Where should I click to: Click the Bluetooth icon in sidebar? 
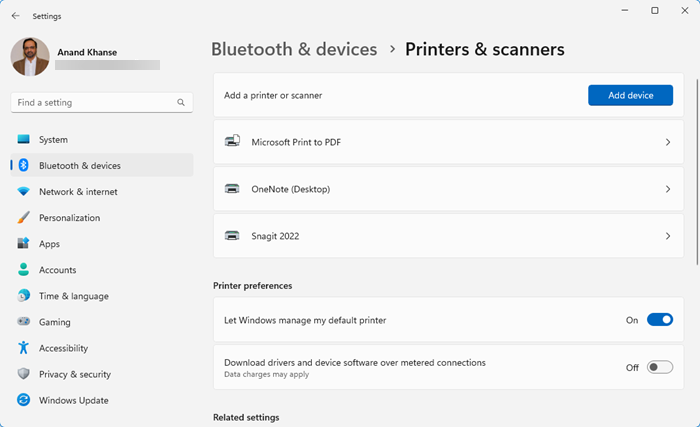point(23,166)
